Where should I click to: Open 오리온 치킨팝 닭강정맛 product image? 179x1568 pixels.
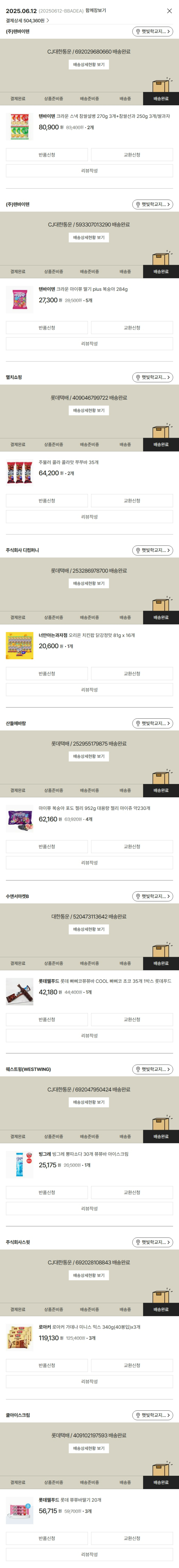coord(19,645)
